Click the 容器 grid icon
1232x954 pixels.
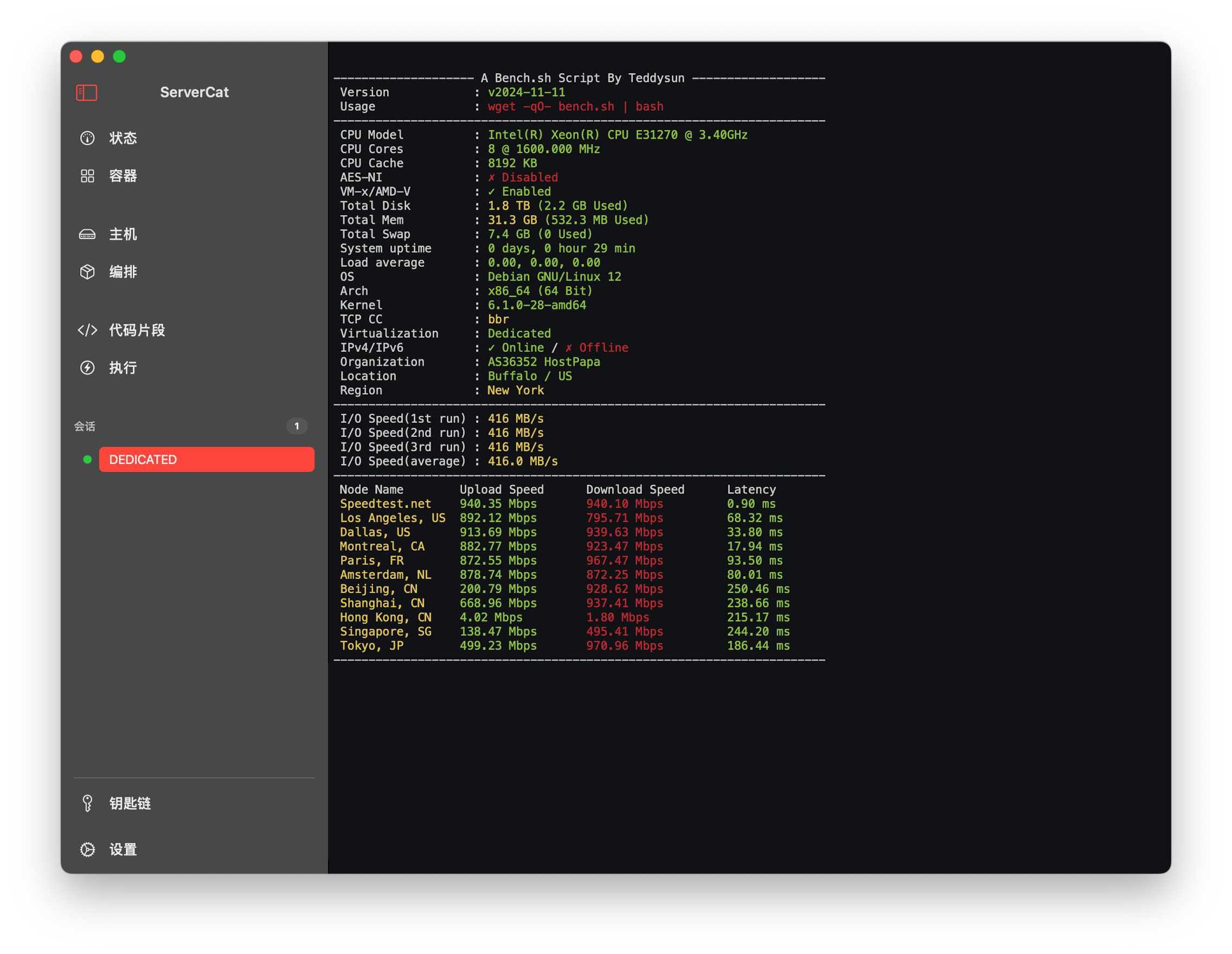click(87, 176)
